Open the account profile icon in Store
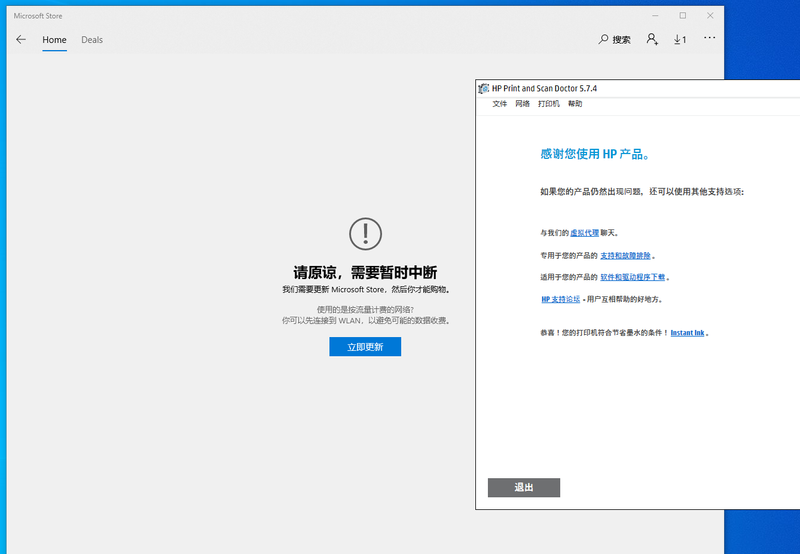This screenshot has height=554, width=800. point(652,39)
